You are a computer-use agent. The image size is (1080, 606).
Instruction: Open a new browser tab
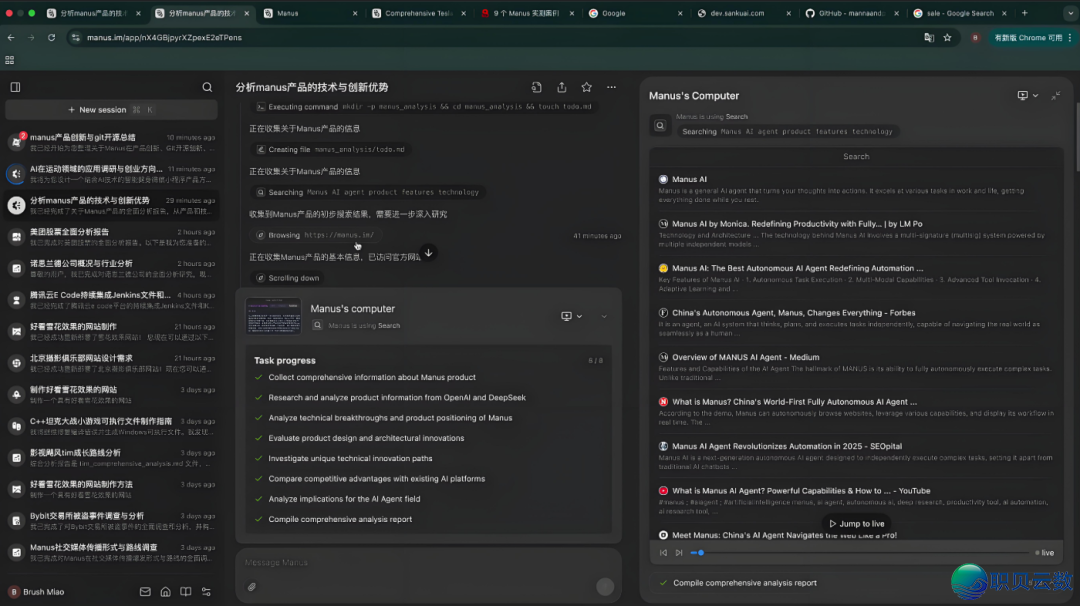click(1025, 13)
